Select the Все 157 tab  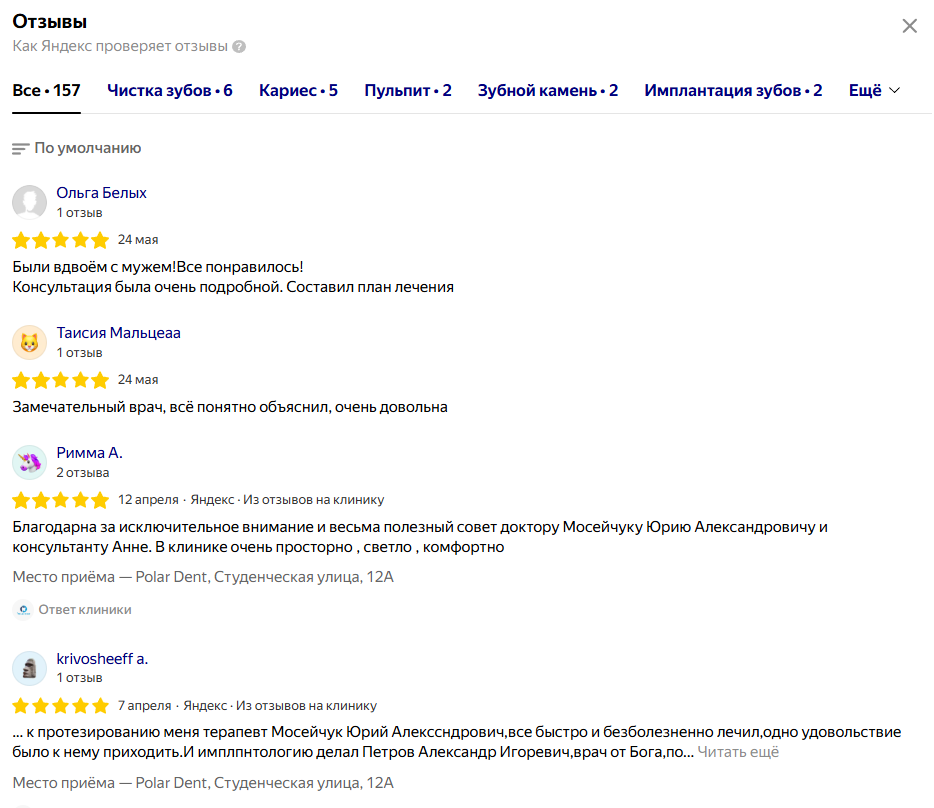[x=46, y=91]
